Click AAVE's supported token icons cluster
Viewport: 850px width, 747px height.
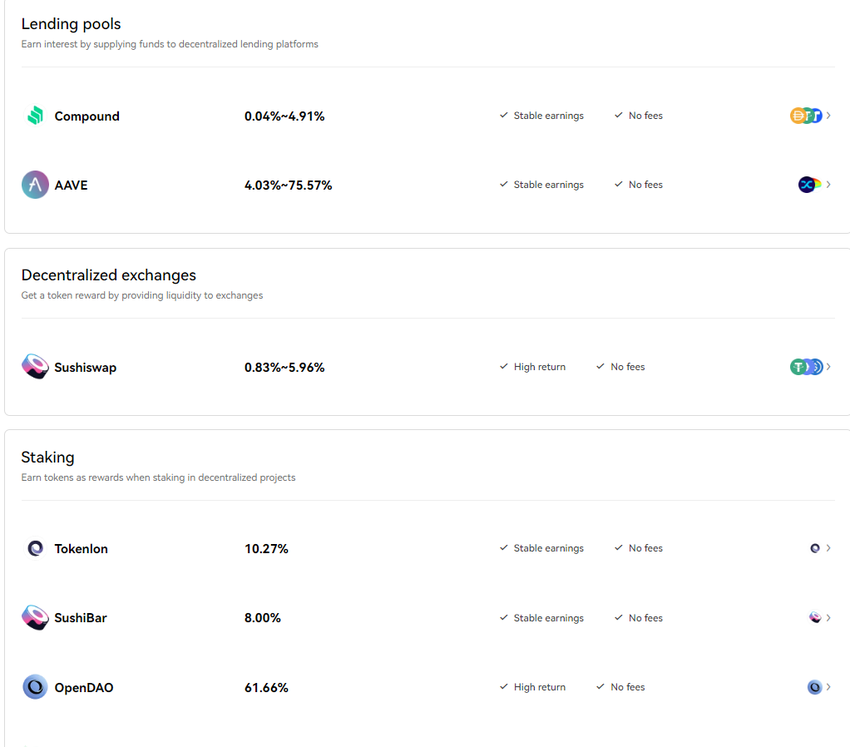click(810, 184)
